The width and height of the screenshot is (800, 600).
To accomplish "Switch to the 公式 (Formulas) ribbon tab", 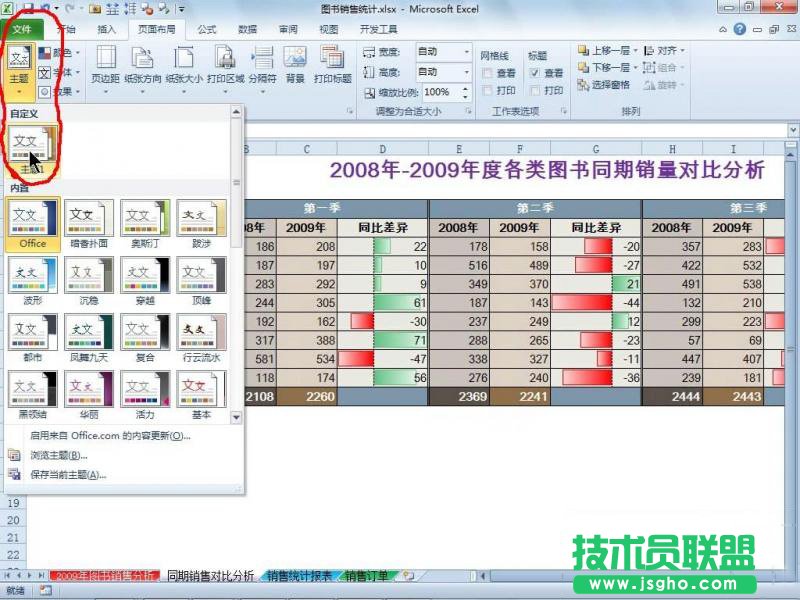I will [206, 29].
